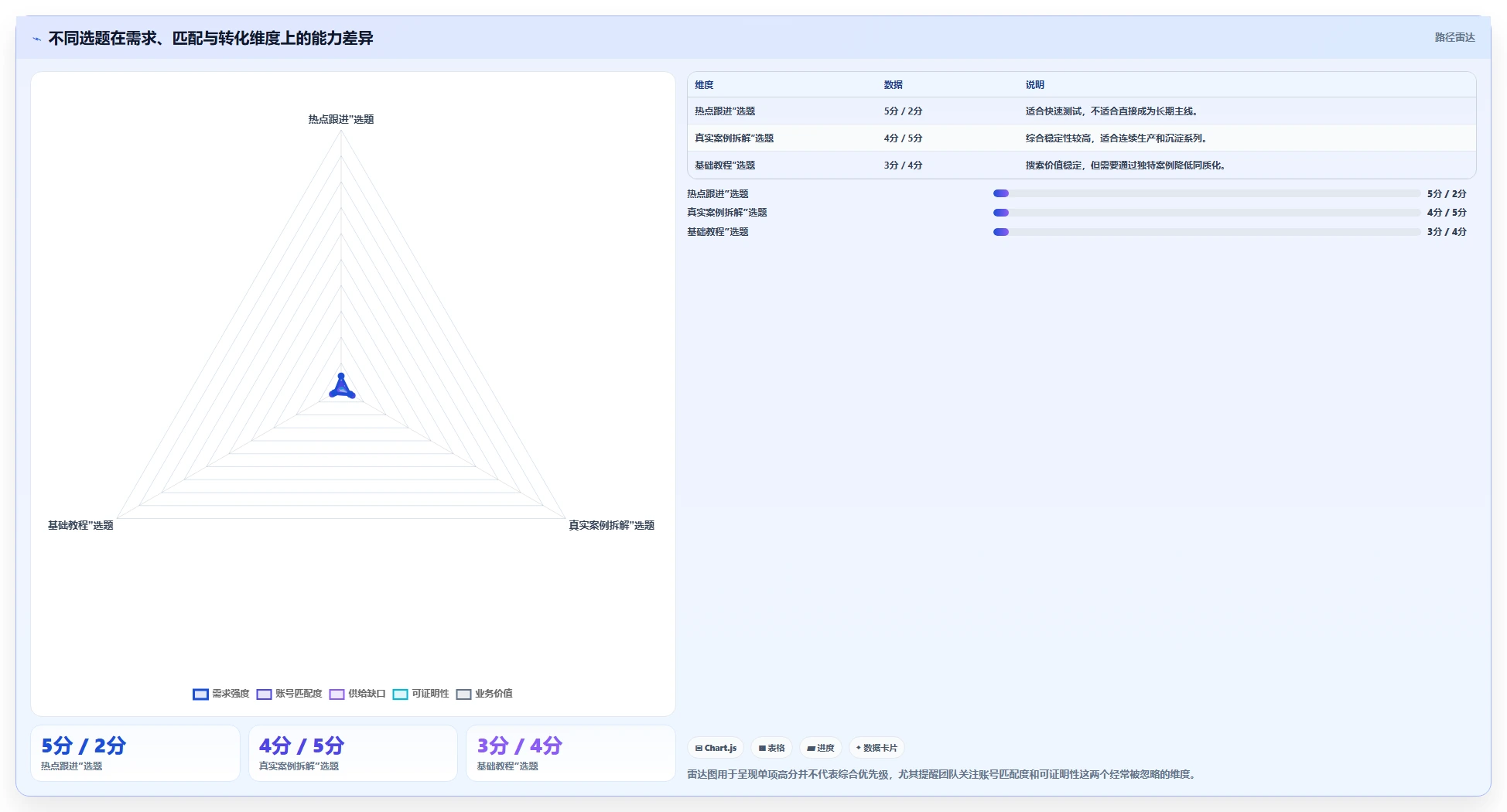Open the 3分 / 4分 基础教程 data card
1507x812 pixels.
coord(571,753)
